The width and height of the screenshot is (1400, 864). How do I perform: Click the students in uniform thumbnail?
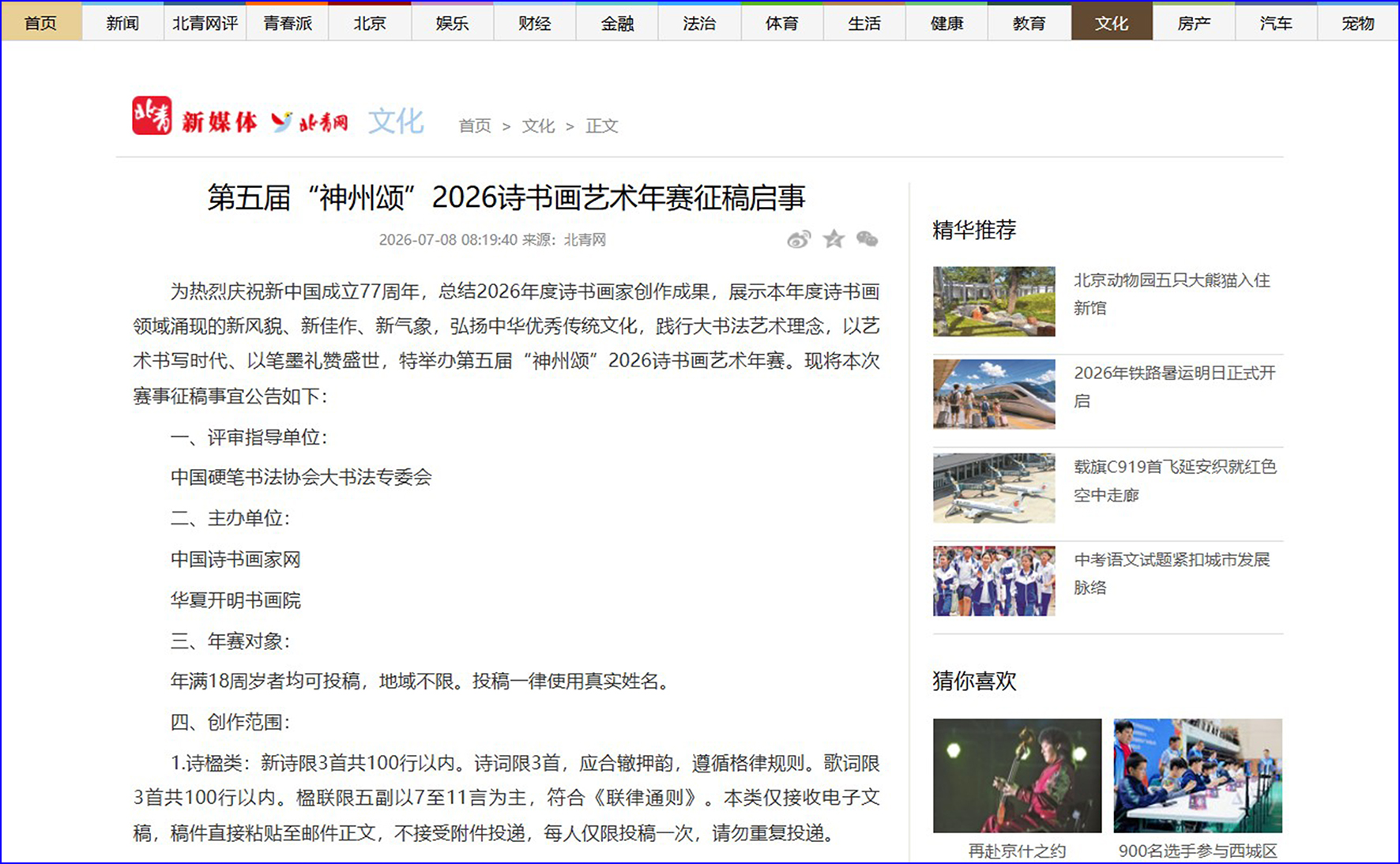coord(994,581)
